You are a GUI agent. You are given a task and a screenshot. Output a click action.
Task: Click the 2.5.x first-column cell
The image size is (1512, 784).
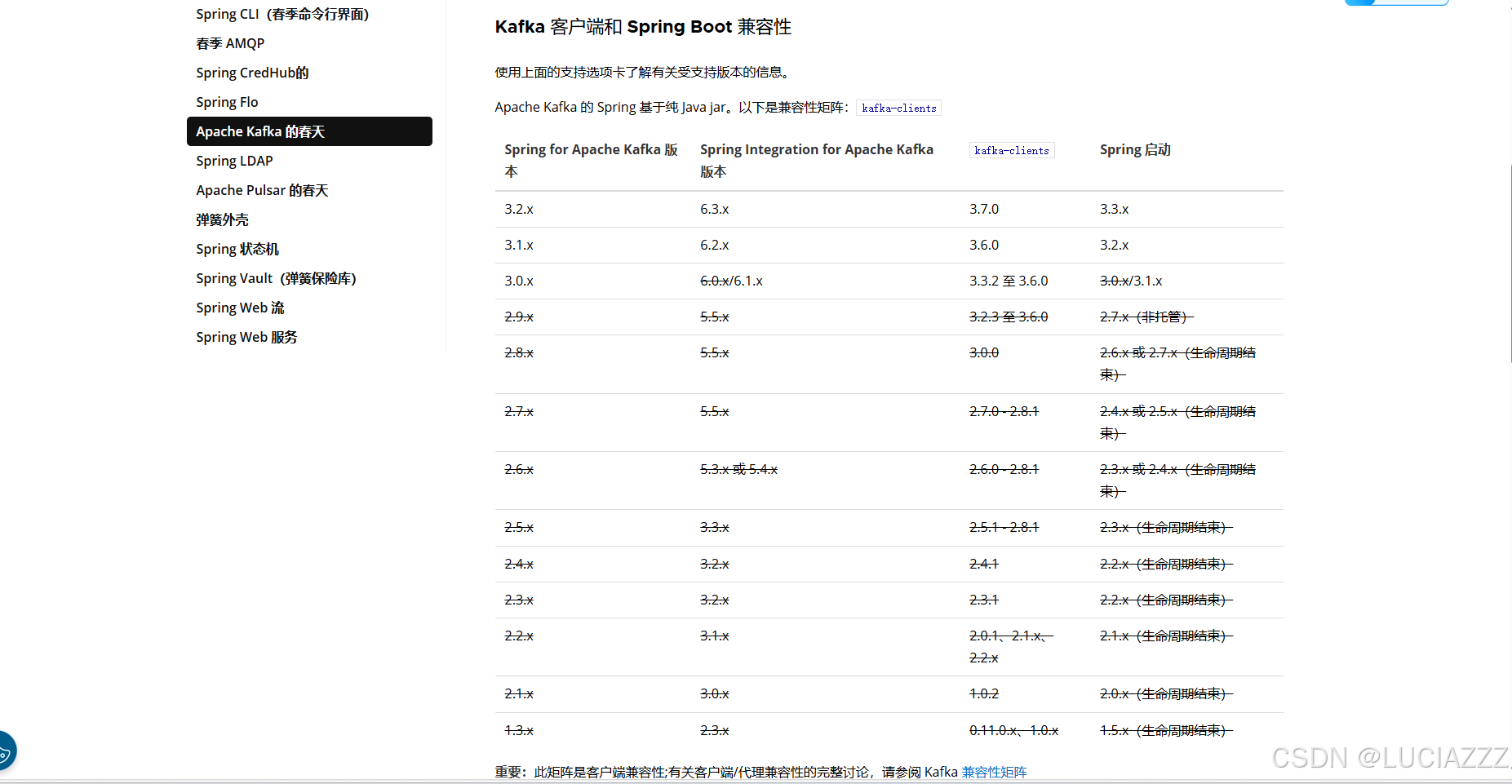(519, 527)
